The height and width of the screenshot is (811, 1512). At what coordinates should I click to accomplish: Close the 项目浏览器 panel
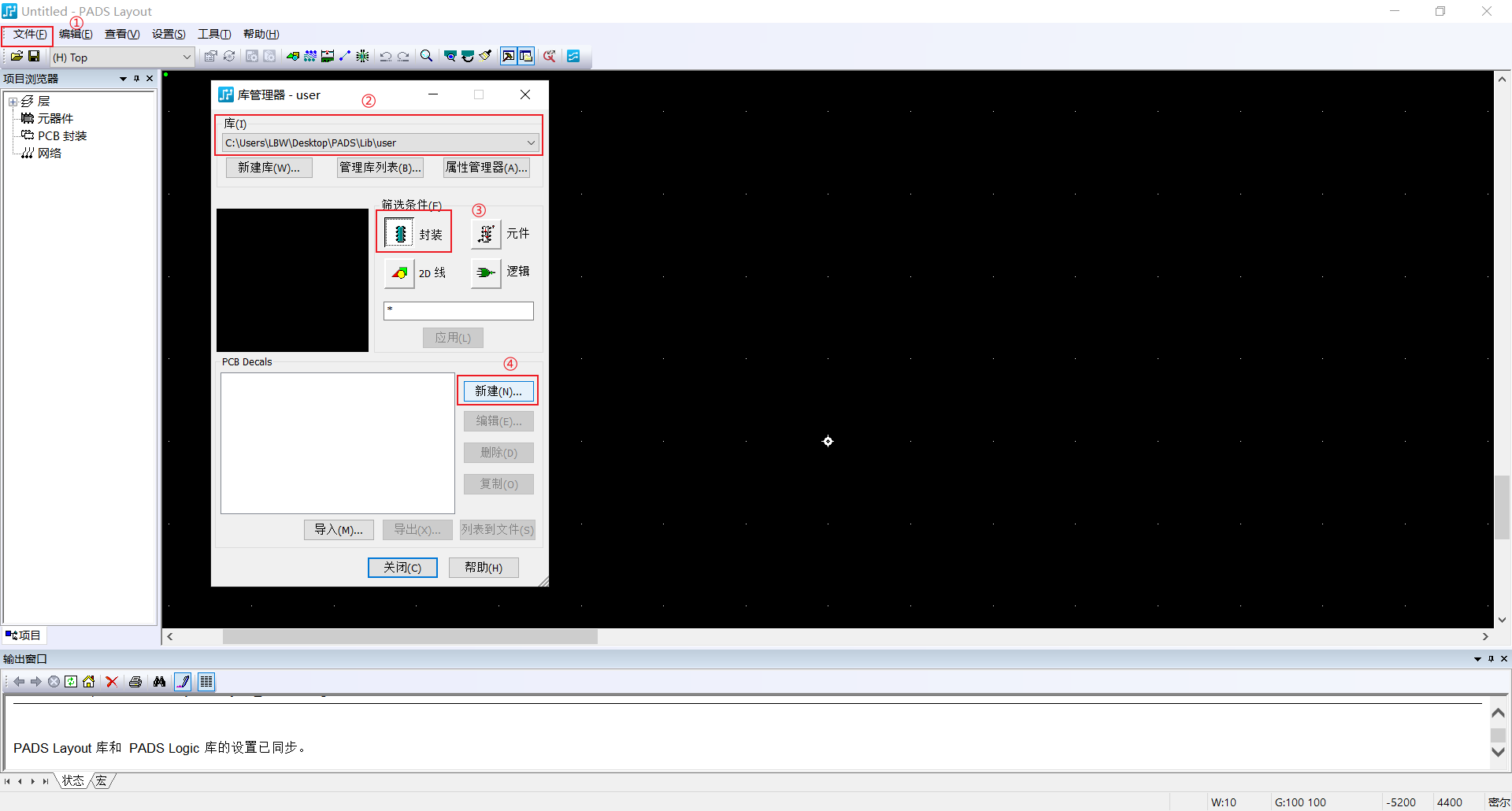point(150,79)
